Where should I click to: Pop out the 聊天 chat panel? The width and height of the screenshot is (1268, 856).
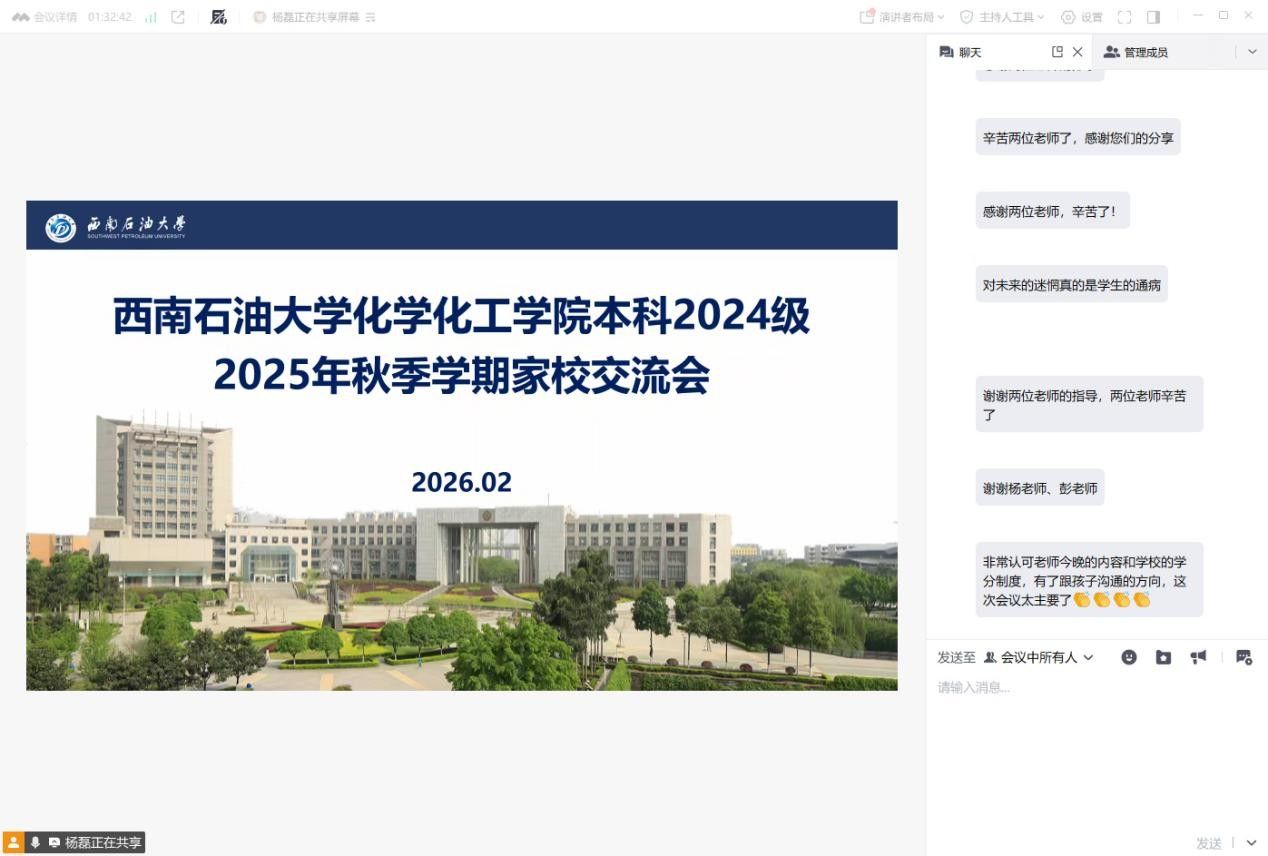click(x=1057, y=52)
